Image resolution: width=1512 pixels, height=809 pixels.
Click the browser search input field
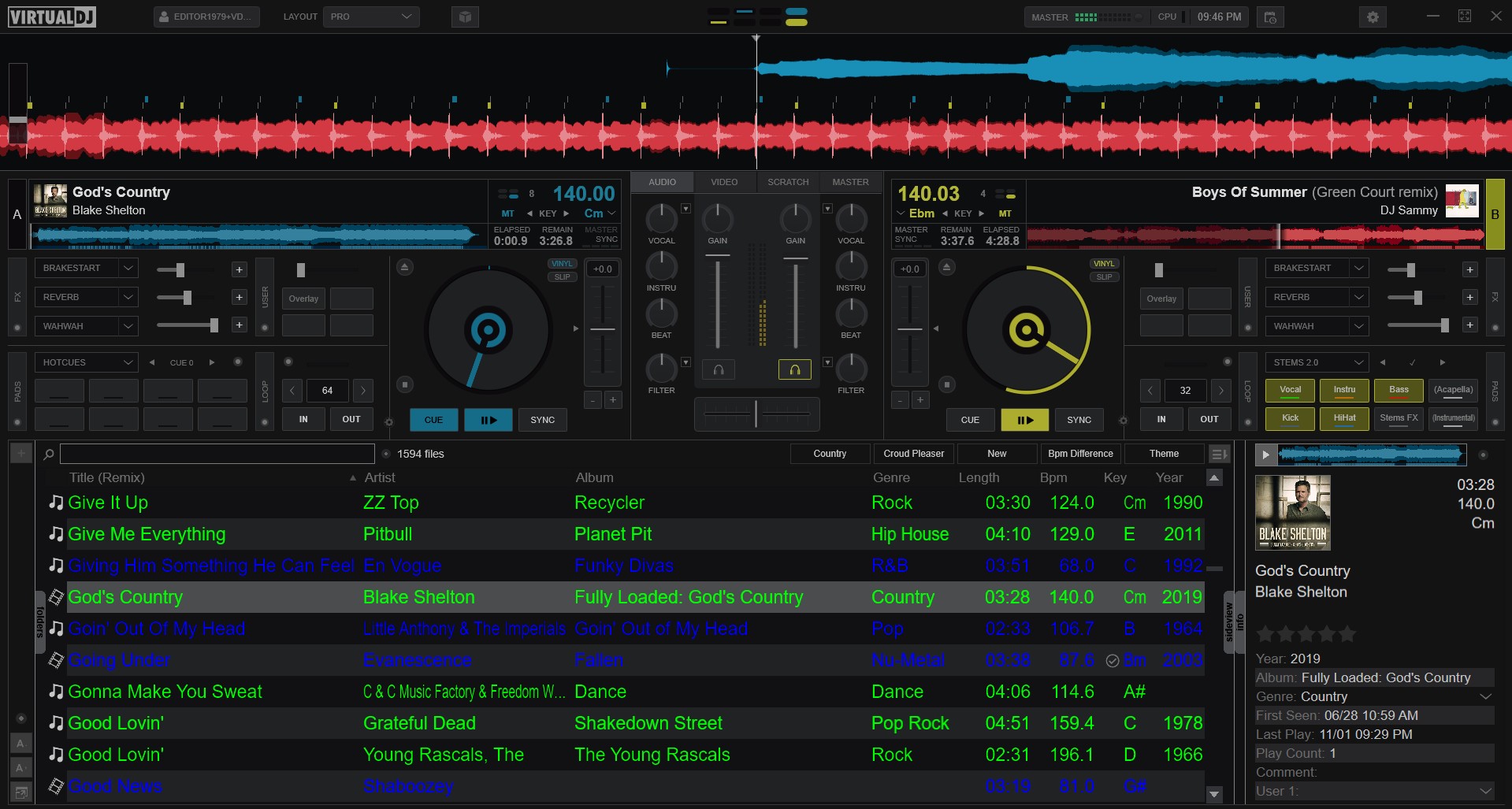pyautogui.click(x=217, y=454)
